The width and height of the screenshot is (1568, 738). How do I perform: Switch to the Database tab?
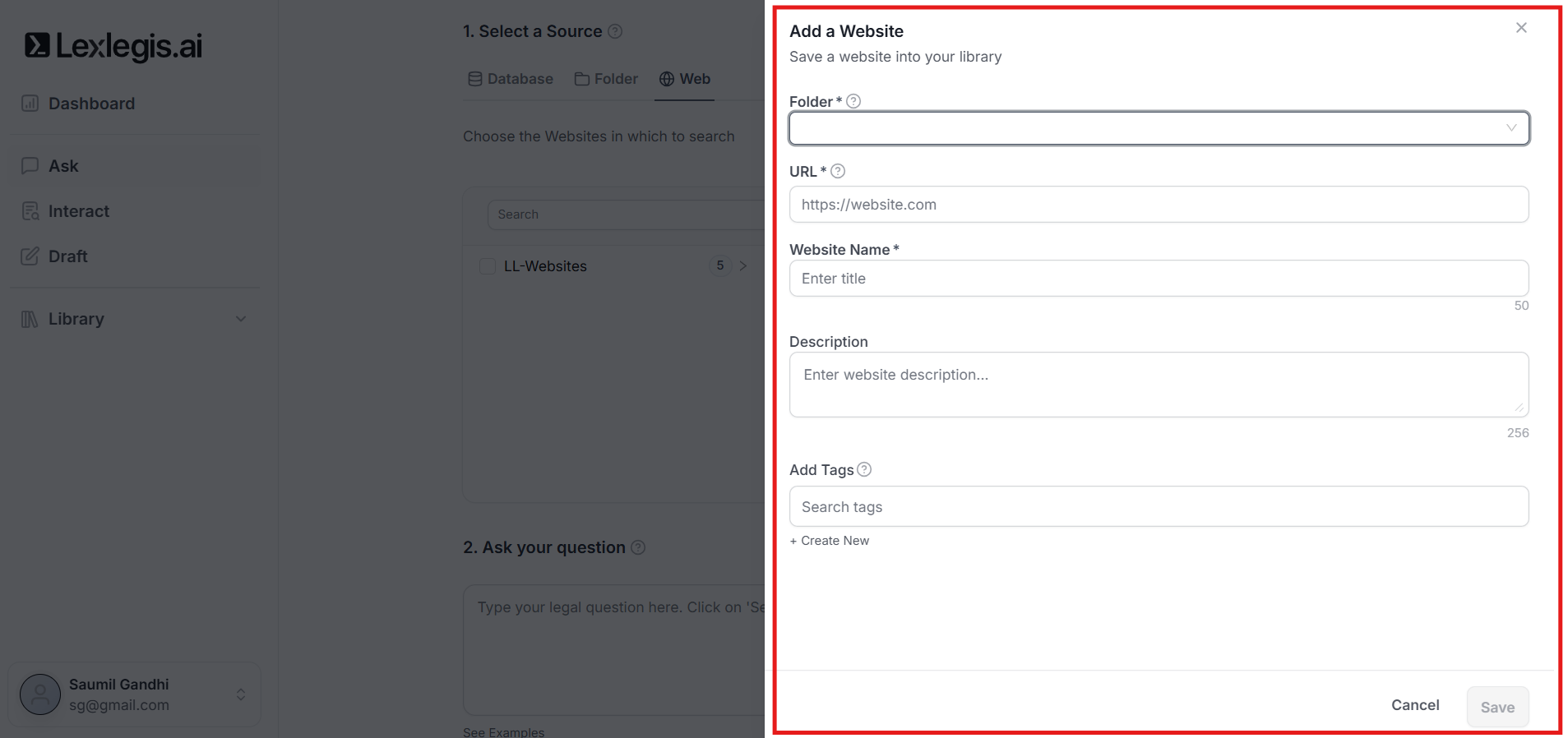click(511, 79)
